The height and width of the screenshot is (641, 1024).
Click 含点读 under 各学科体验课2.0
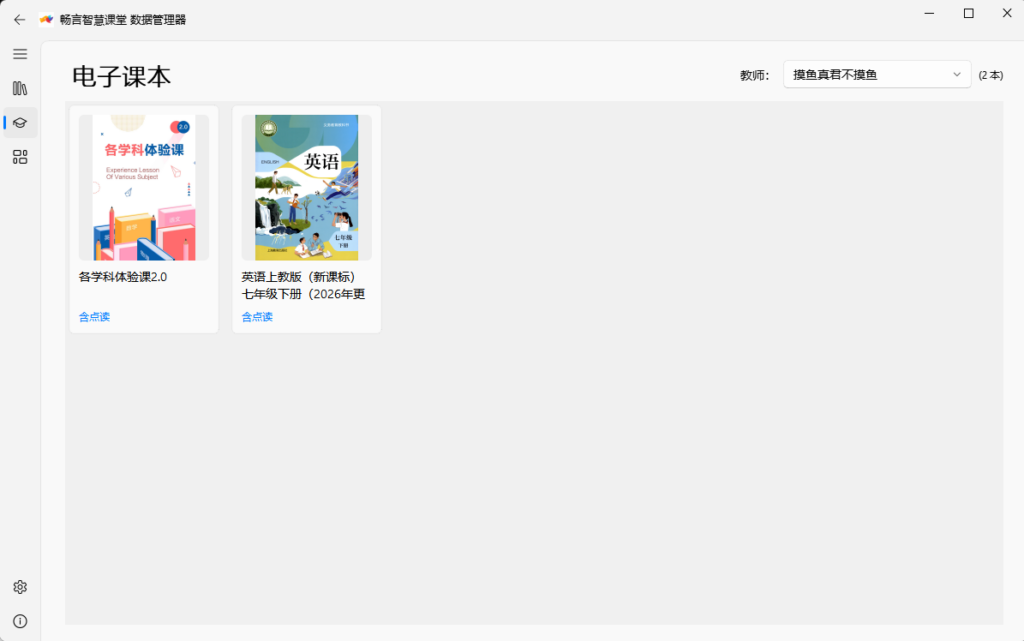94,317
